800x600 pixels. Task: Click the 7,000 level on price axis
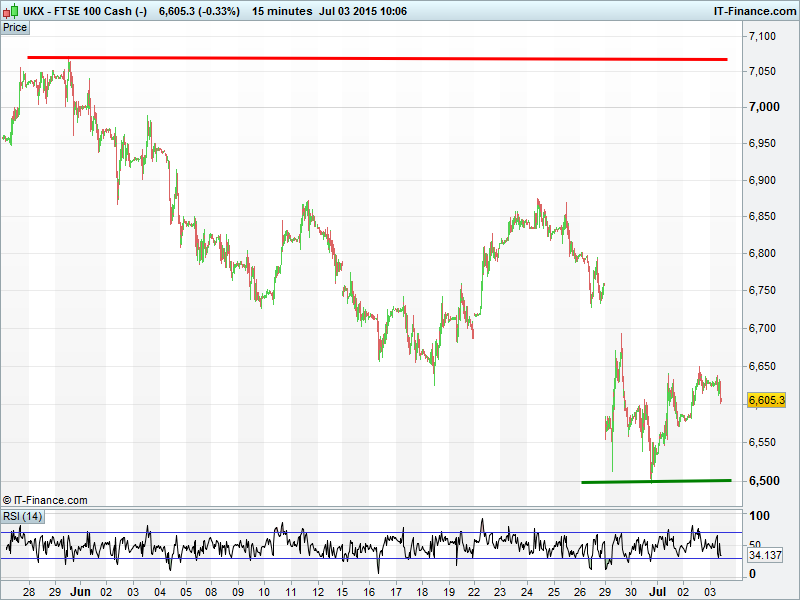(762, 107)
